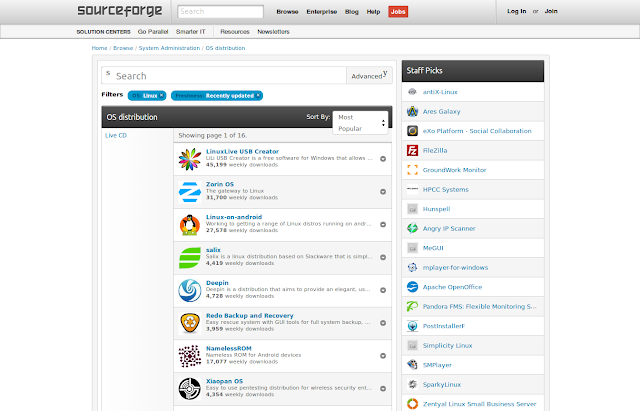Expand the LinuxLive USB Creator row arrow
Image resolution: width=640 pixels, height=411 pixels.
(x=383, y=159)
